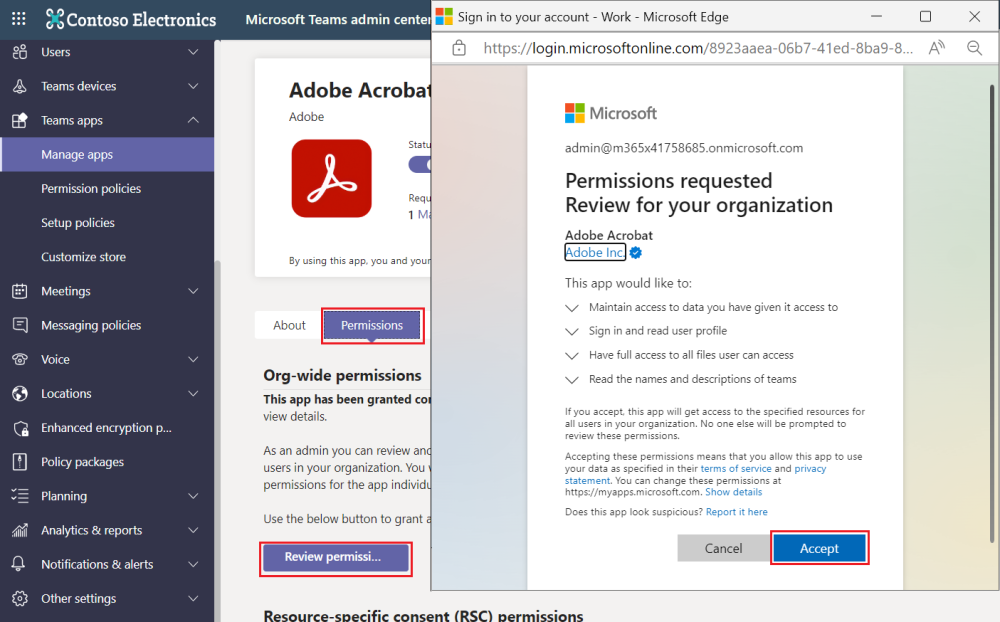The width and height of the screenshot is (1000, 622).
Task: Click the Meetings calendar icon in sidebar
Action: 20,291
